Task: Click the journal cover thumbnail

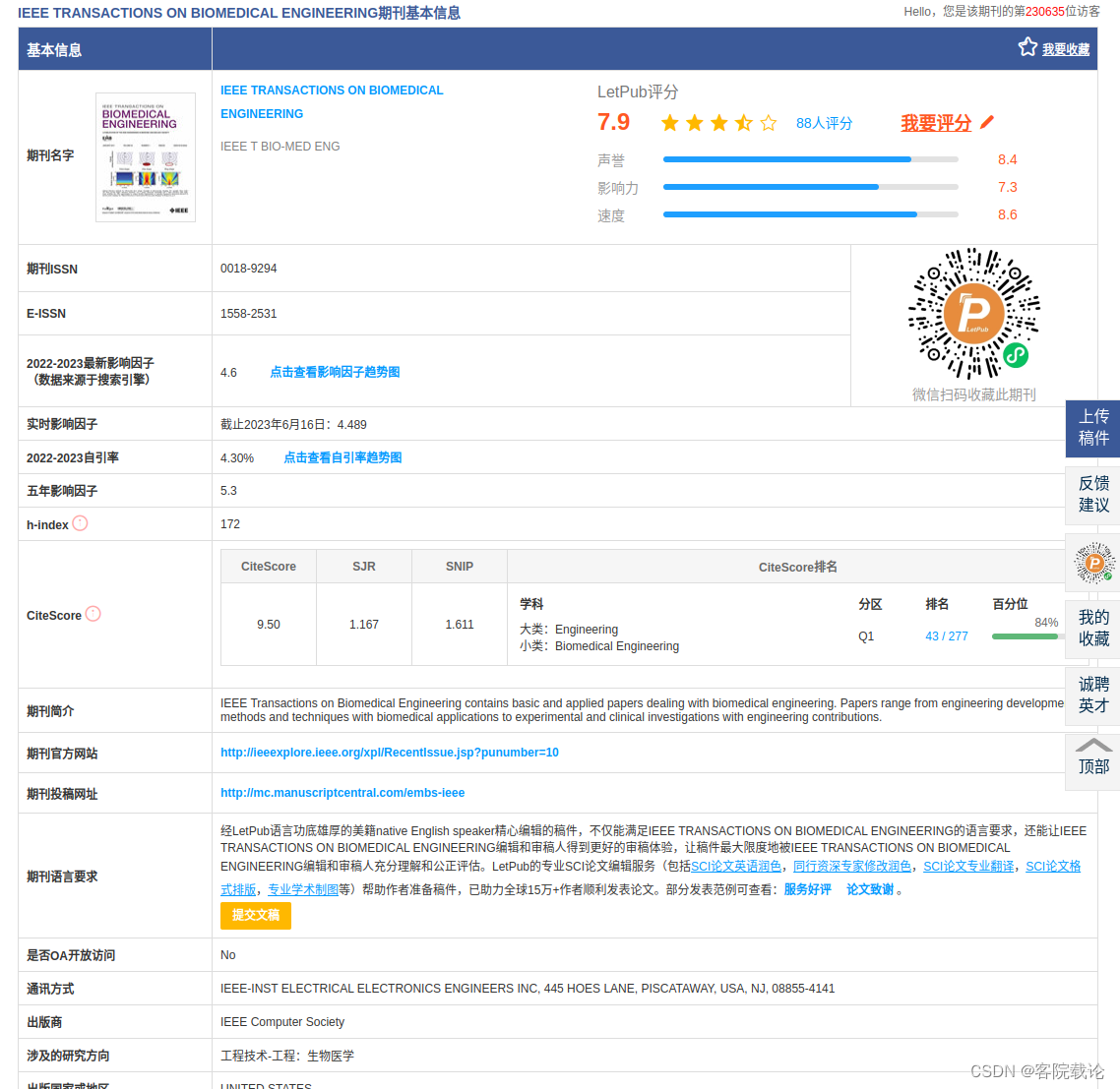Action: [x=146, y=157]
